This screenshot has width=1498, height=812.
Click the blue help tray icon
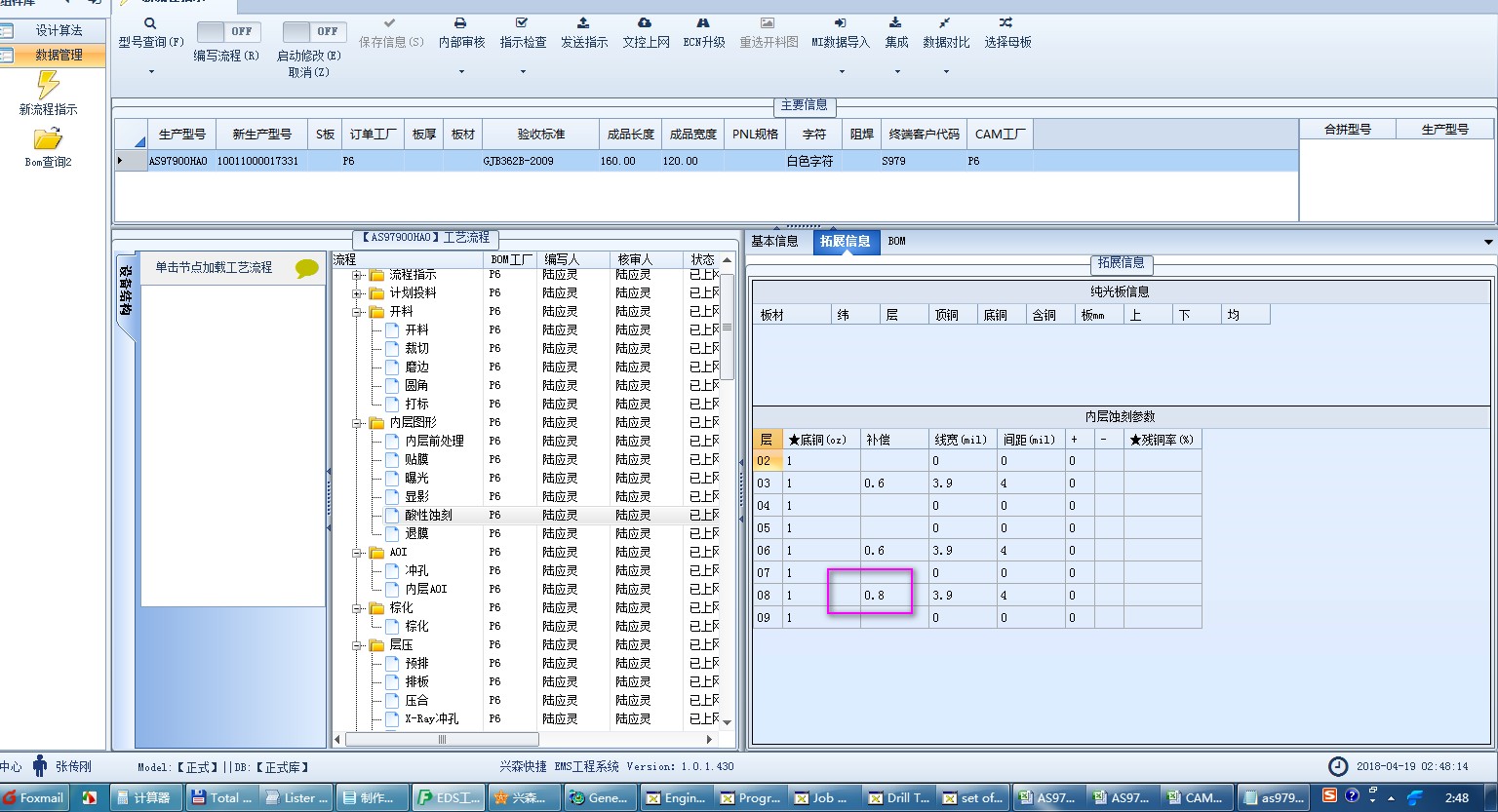pos(1352,796)
